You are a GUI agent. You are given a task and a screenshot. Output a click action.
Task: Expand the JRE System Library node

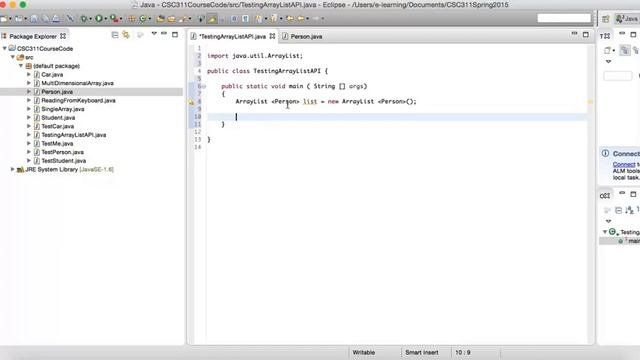12,169
